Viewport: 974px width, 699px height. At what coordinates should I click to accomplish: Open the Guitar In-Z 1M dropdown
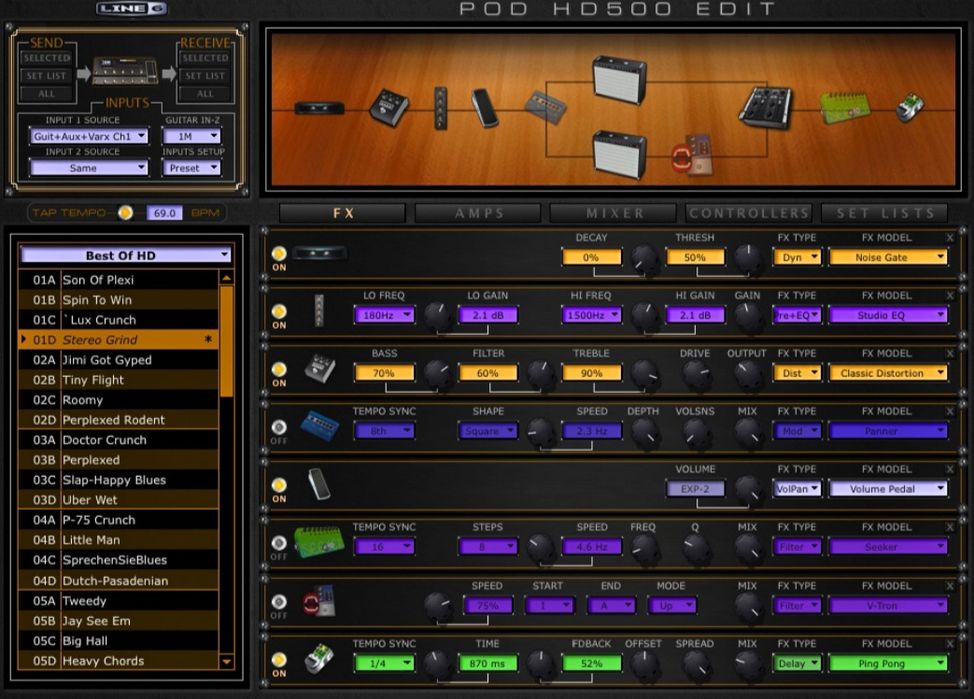(x=191, y=136)
